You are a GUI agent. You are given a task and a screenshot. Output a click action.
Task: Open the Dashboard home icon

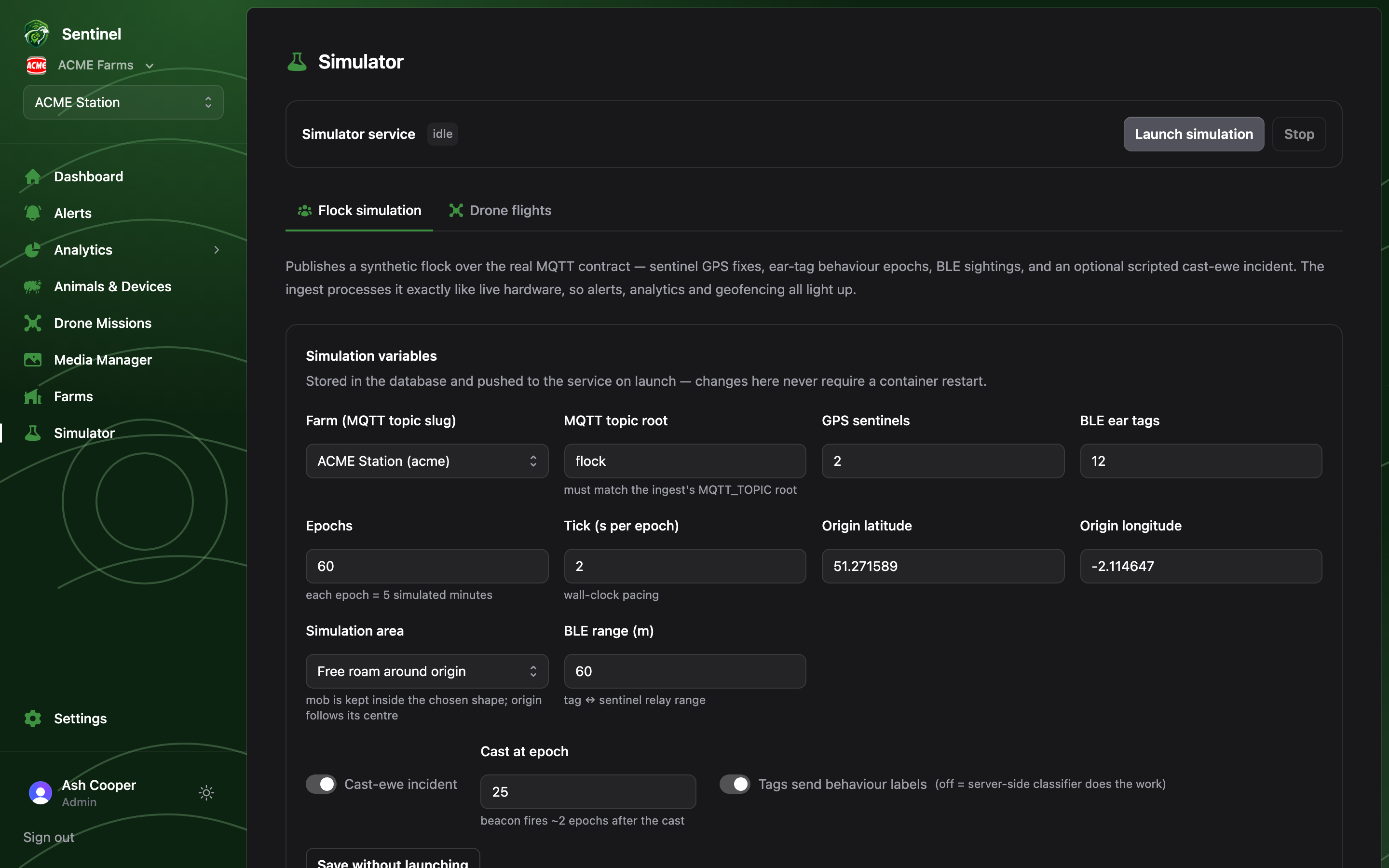tap(33, 177)
